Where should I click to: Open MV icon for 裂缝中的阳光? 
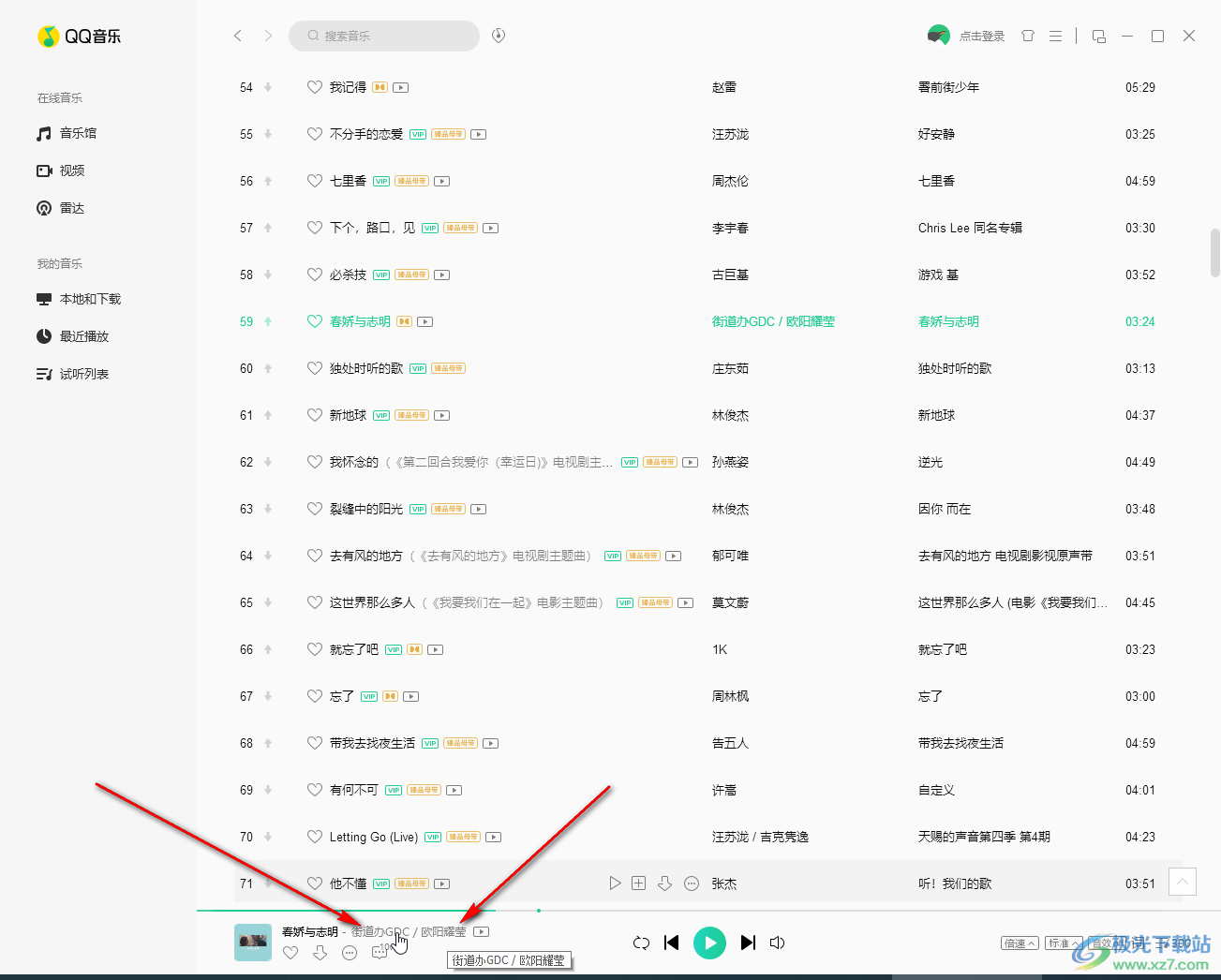(x=478, y=509)
